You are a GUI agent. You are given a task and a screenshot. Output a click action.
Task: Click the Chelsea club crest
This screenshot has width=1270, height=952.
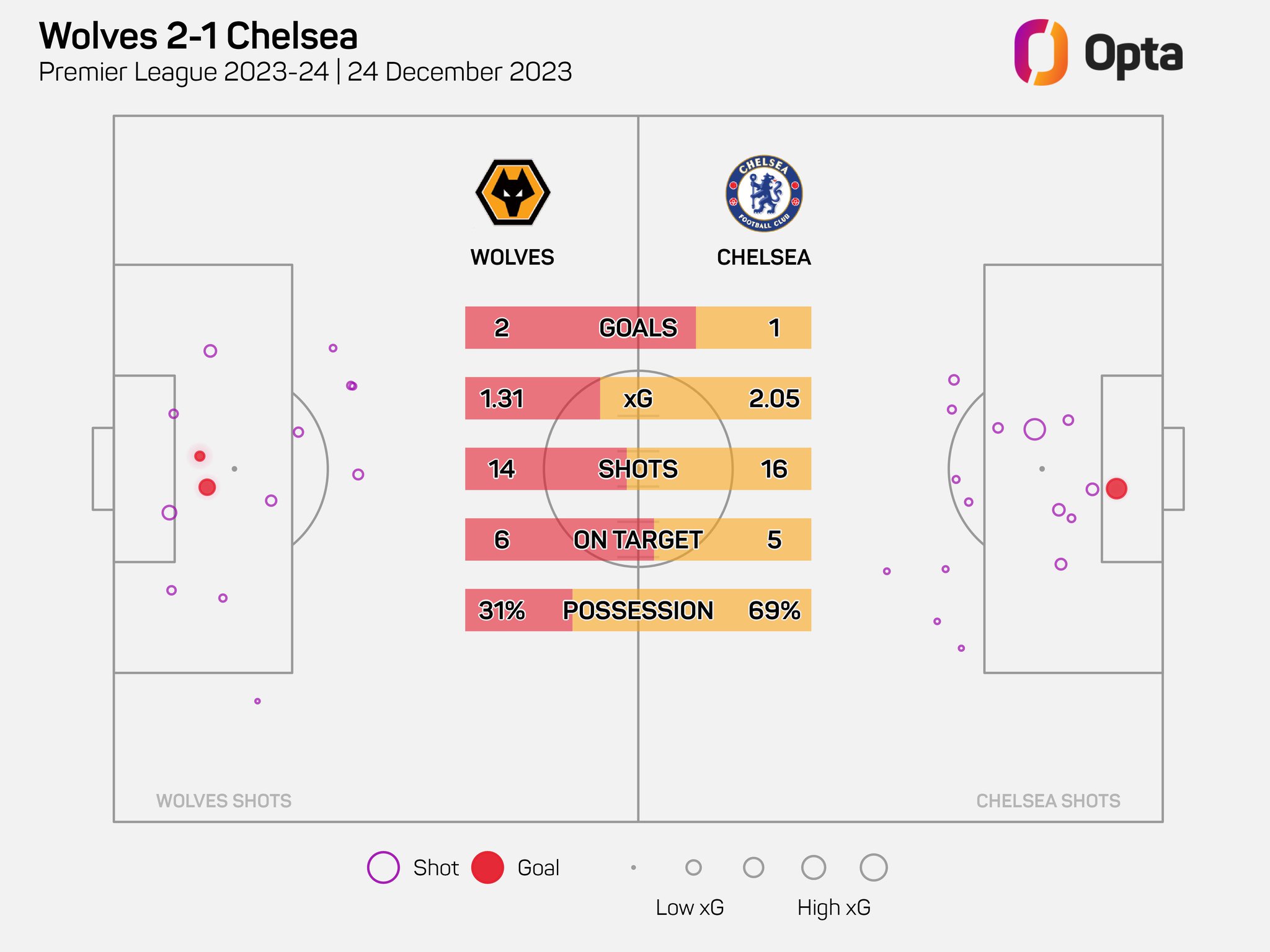764,193
